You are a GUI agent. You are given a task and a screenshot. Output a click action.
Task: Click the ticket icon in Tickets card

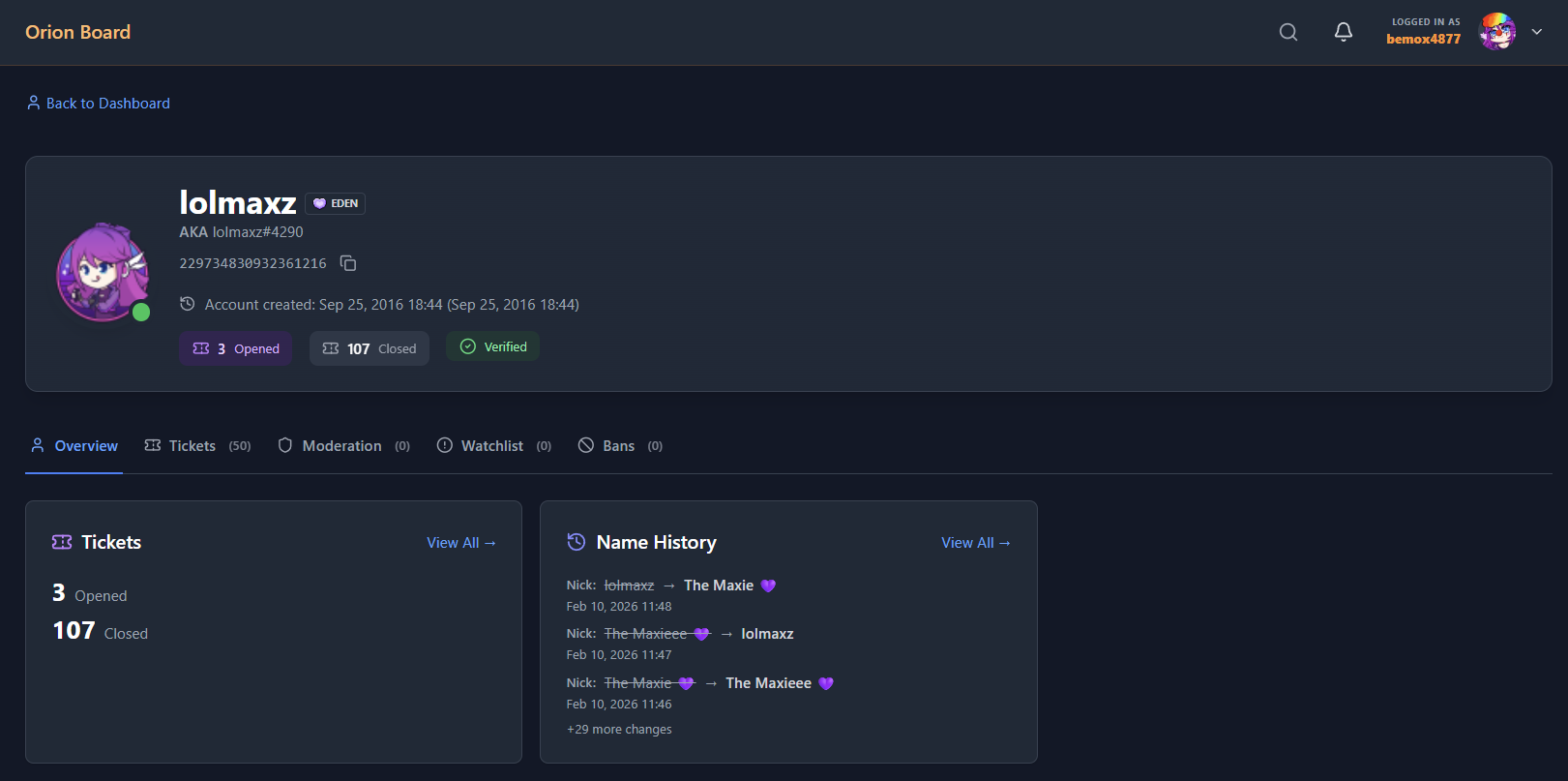pyautogui.click(x=62, y=542)
